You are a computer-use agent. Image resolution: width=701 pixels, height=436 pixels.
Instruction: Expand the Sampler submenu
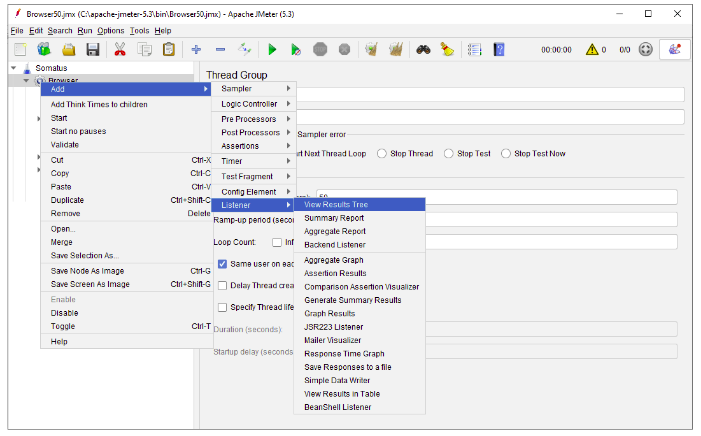[x=253, y=89]
